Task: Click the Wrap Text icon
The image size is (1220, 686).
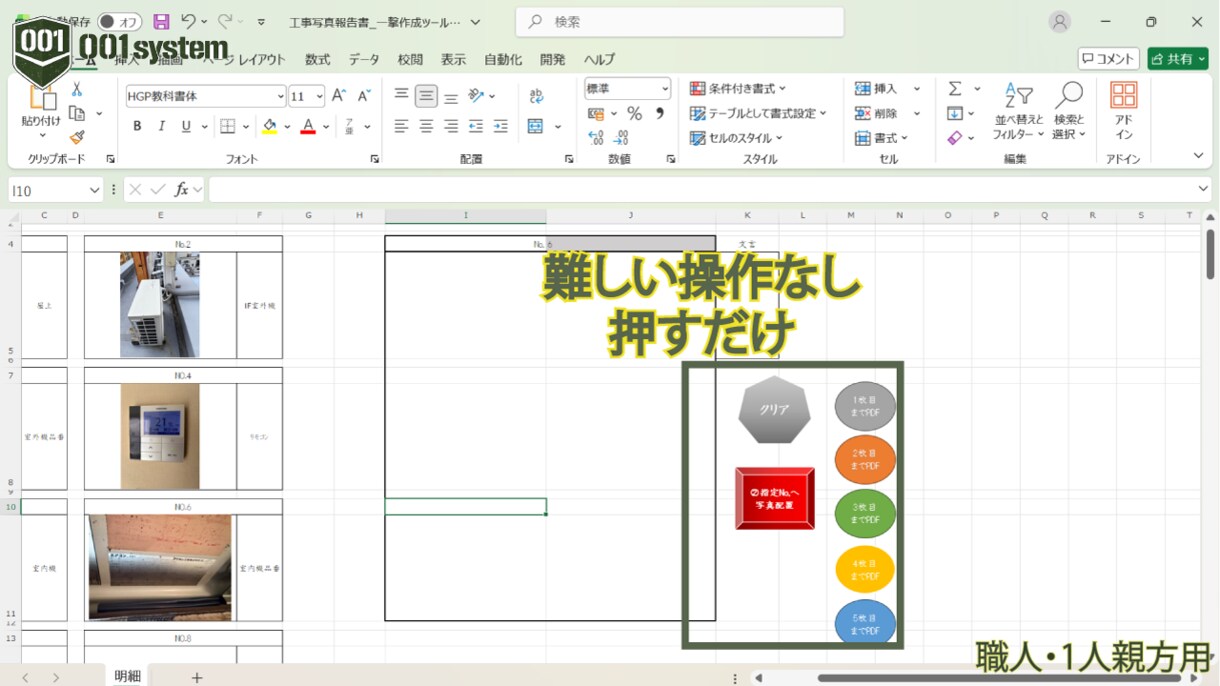Action: click(536, 96)
